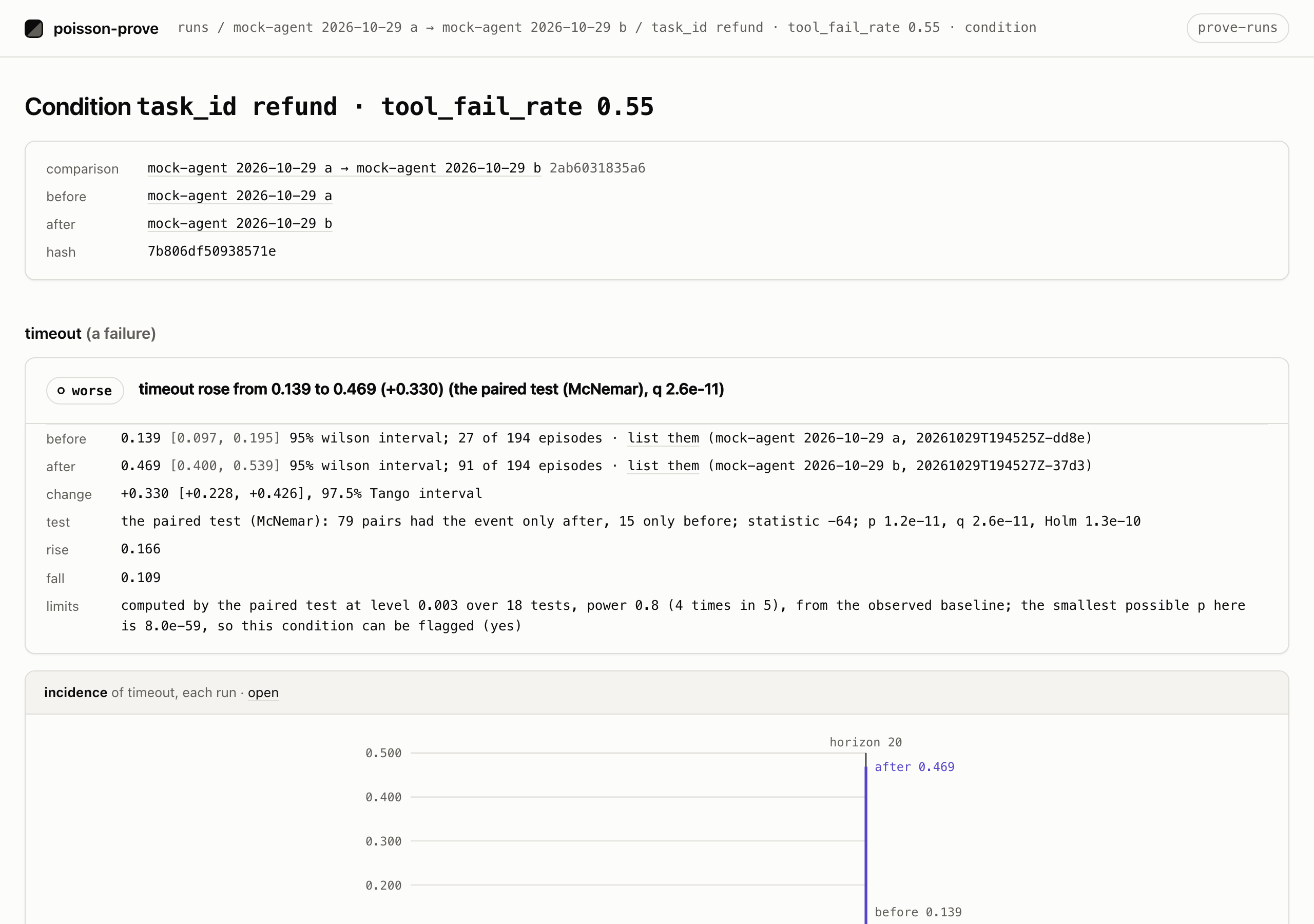This screenshot has width=1314, height=924.
Task: Open after run mock-agent 2026-10-29 b
Action: click(x=240, y=223)
